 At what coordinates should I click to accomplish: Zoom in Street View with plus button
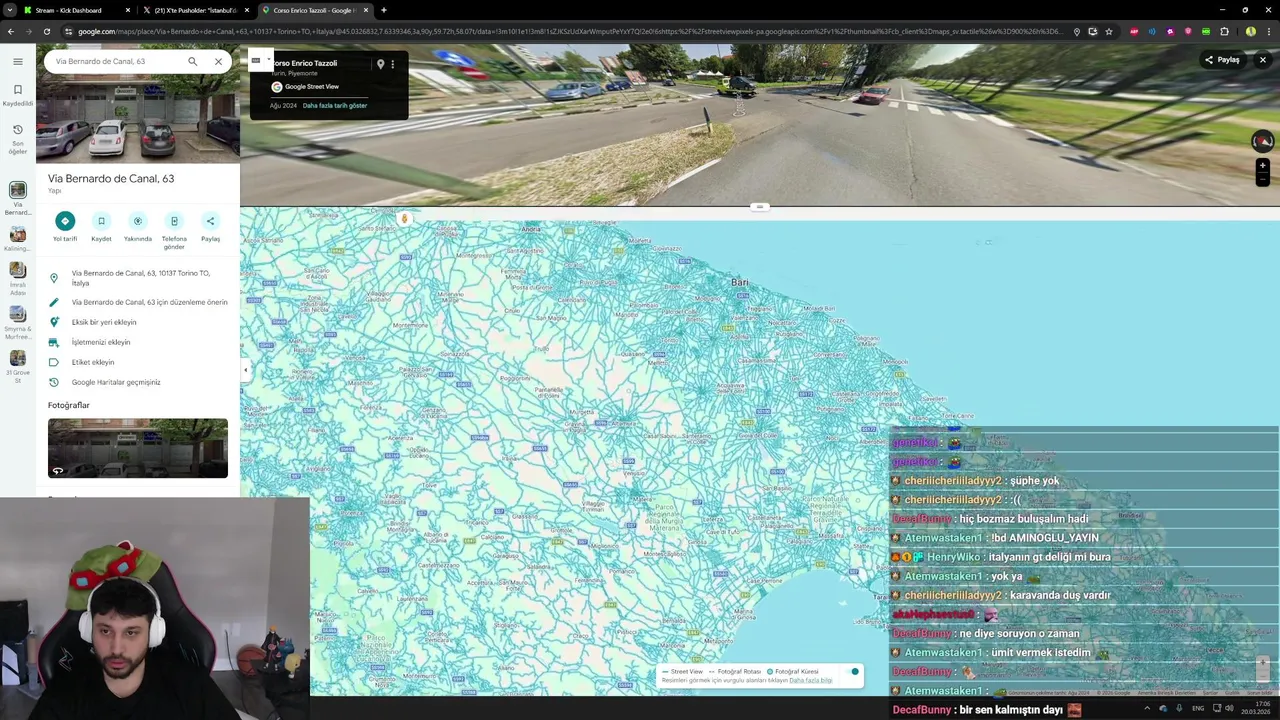pyautogui.click(x=1263, y=166)
